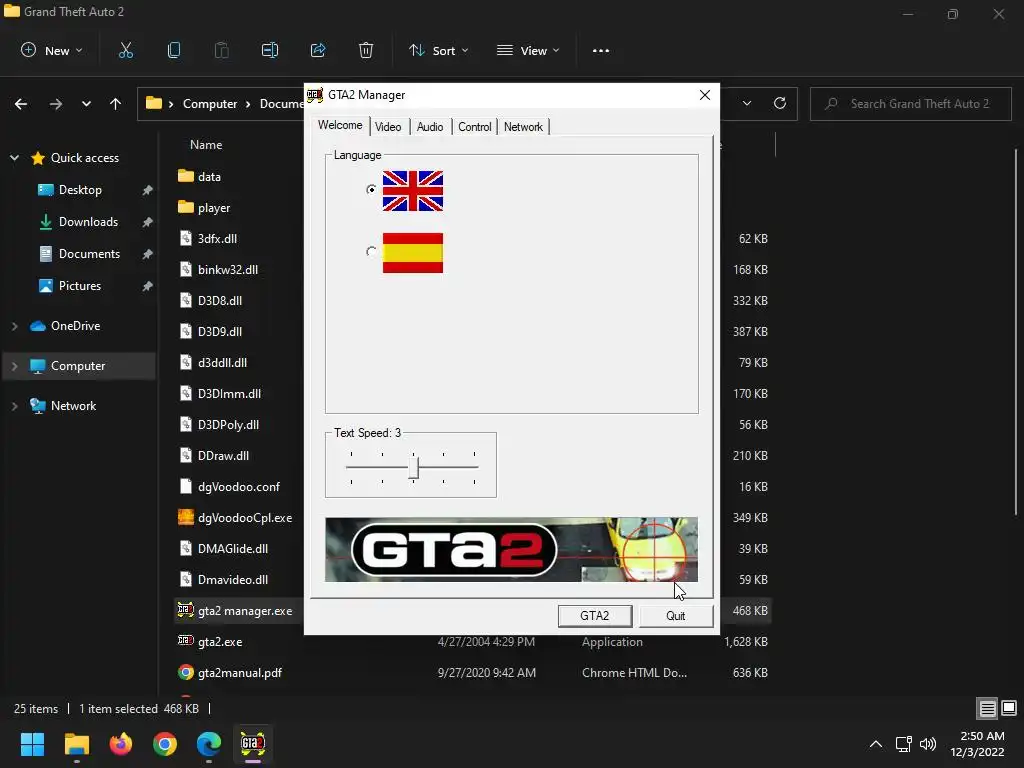Select the dgVoodooCpl.exe file icon

pos(185,517)
